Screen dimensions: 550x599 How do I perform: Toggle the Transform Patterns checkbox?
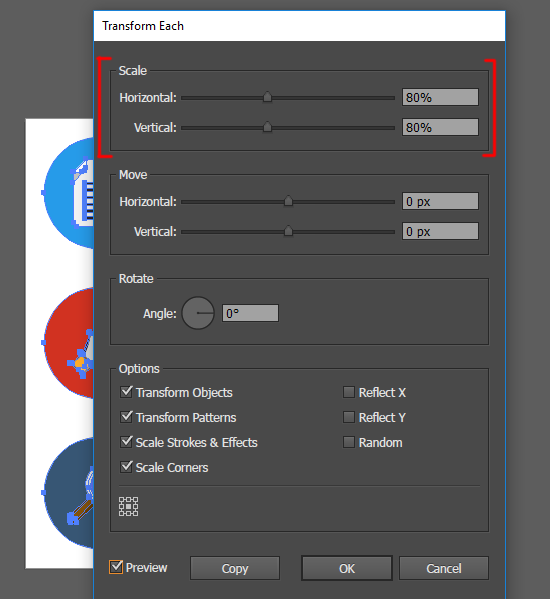coord(126,417)
